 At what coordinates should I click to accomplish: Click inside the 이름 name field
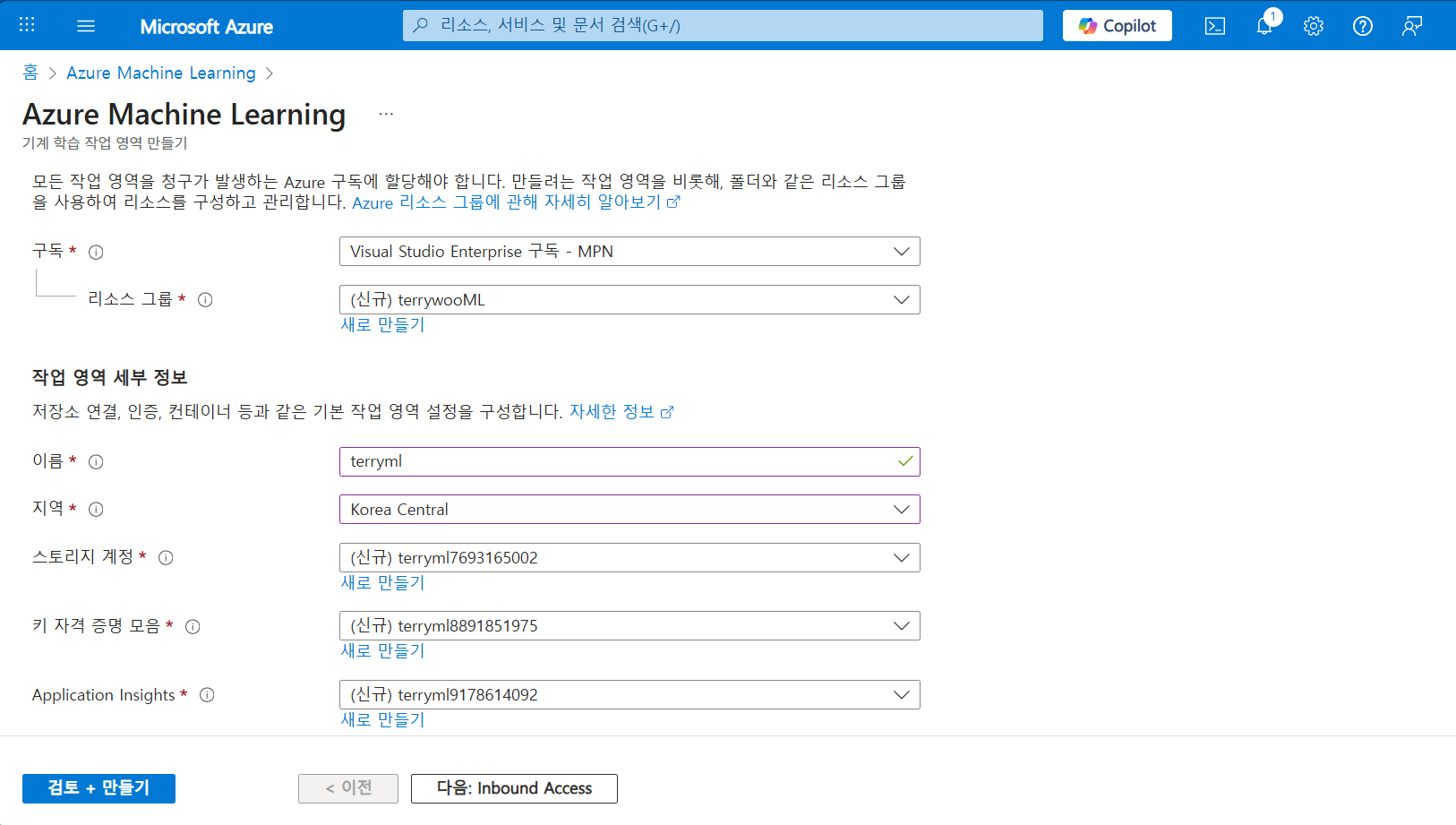pyautogui.click(x=627, y=461)
